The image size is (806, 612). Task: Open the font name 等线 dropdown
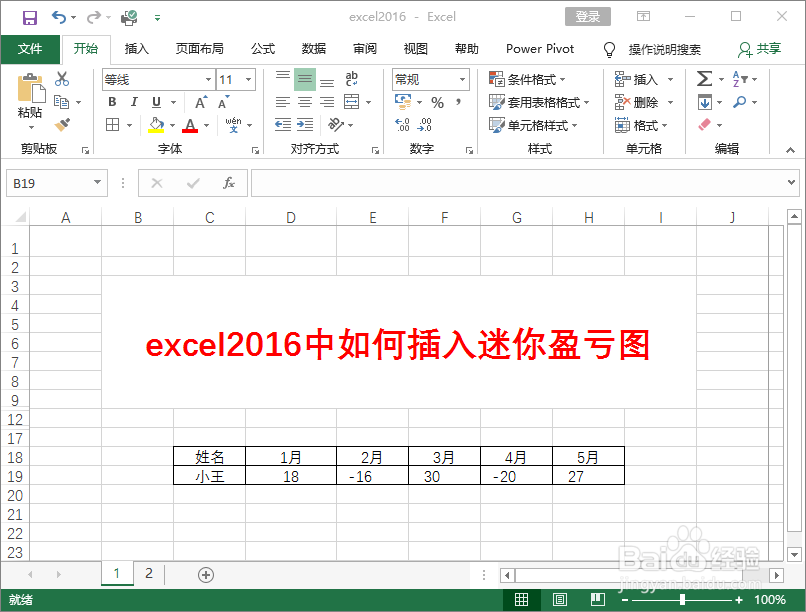[208, 80]
